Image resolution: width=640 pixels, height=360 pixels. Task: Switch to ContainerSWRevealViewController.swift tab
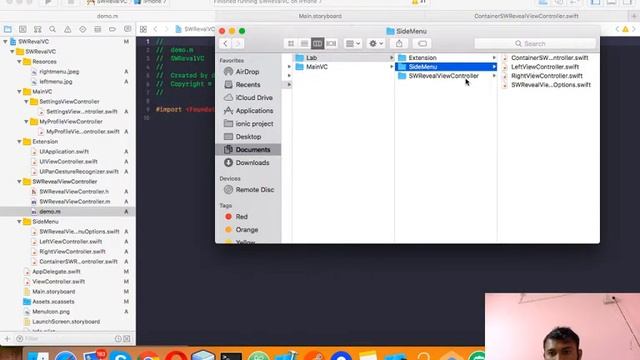[526, 16]
